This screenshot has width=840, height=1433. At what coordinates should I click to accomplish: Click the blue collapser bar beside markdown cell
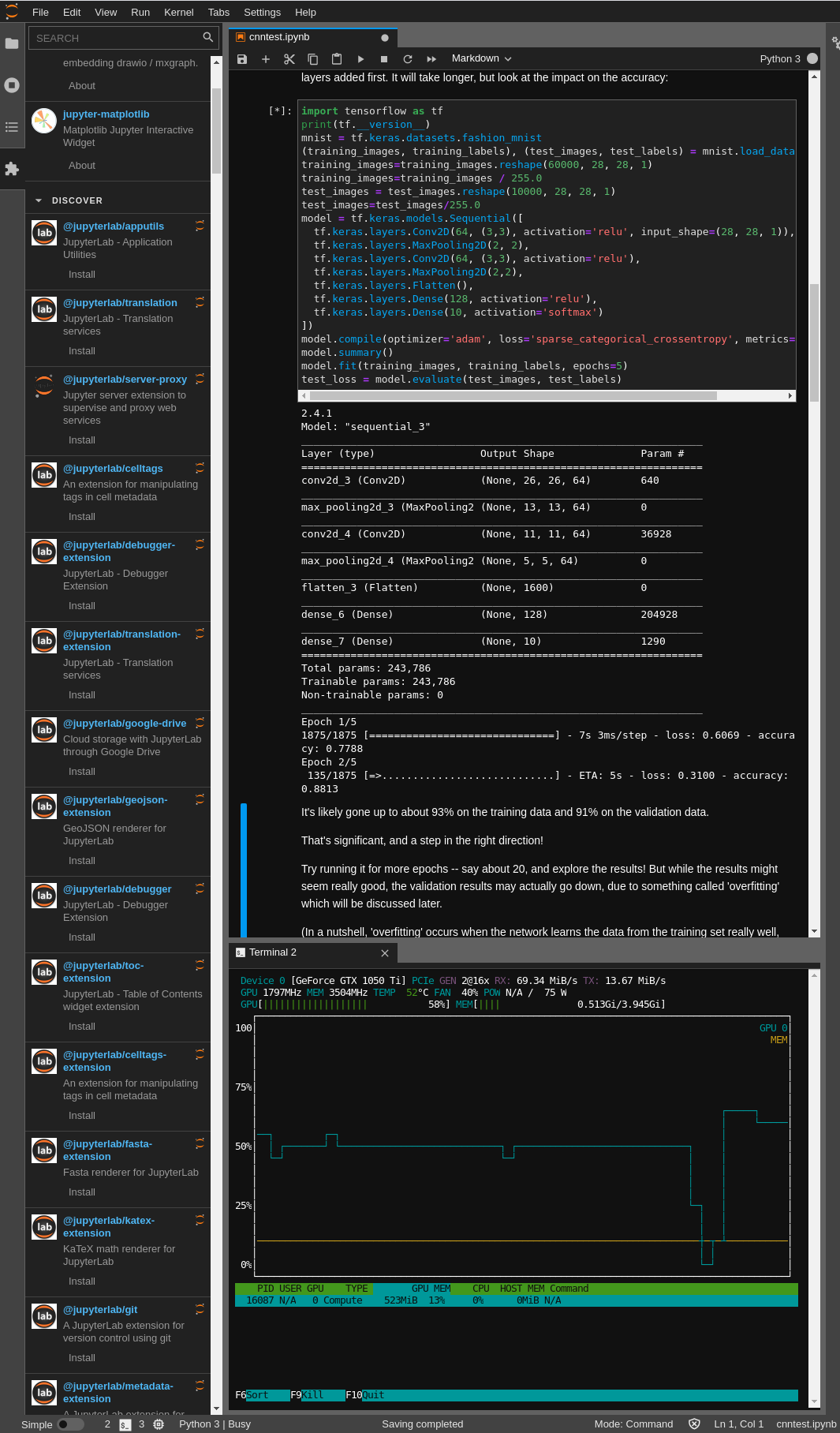(244, 868)
